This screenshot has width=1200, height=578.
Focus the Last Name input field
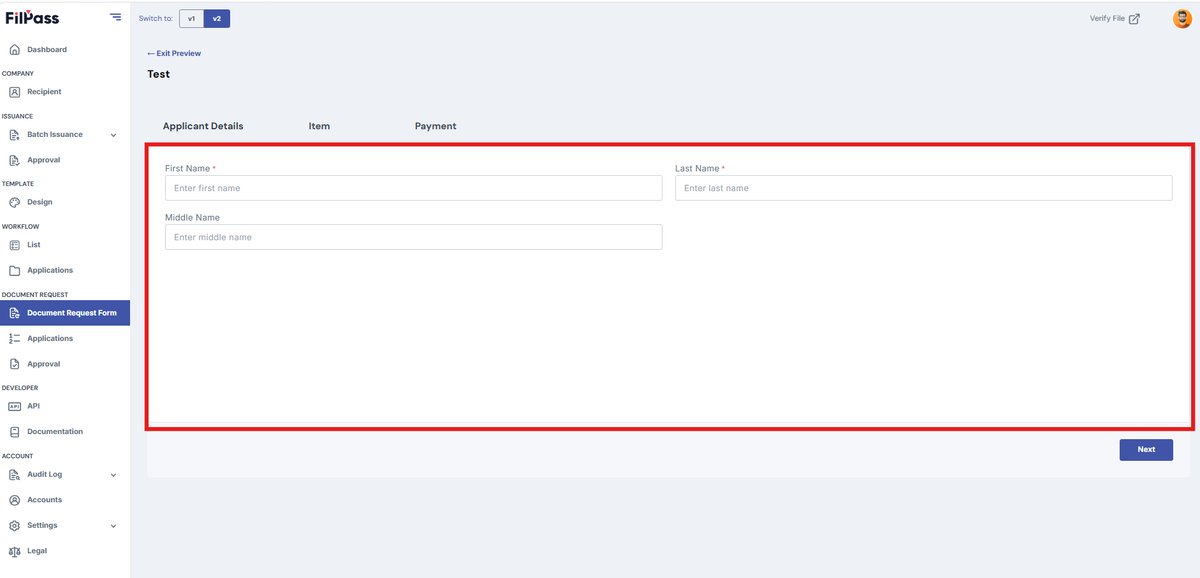tap(923, 188)
